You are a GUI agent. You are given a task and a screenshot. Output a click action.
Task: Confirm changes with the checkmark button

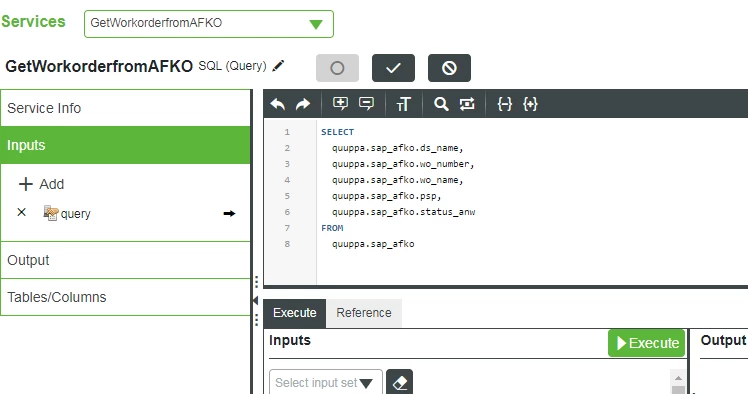(393, 68)
